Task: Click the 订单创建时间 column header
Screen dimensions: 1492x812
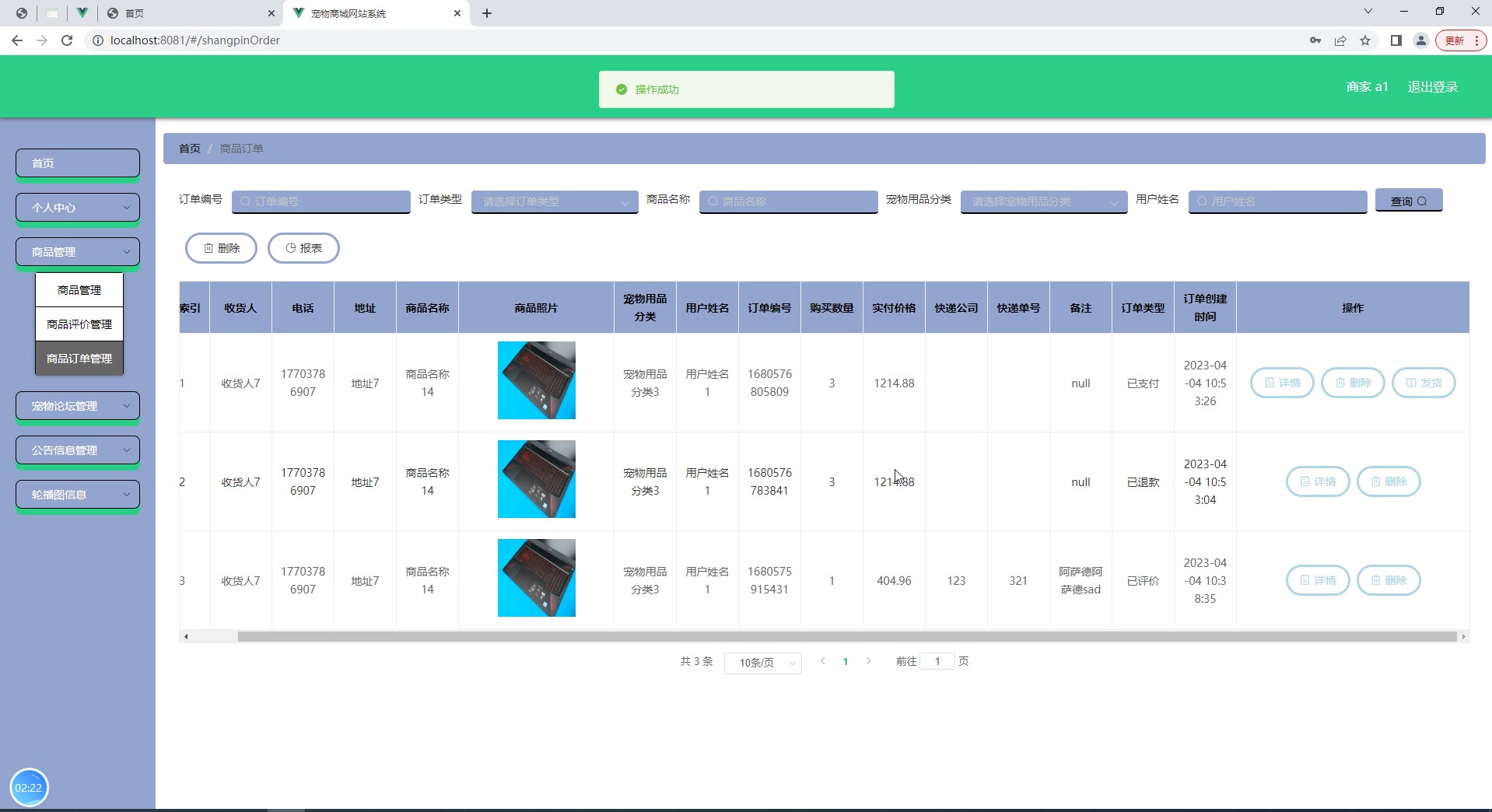Action: point(1205,308)
